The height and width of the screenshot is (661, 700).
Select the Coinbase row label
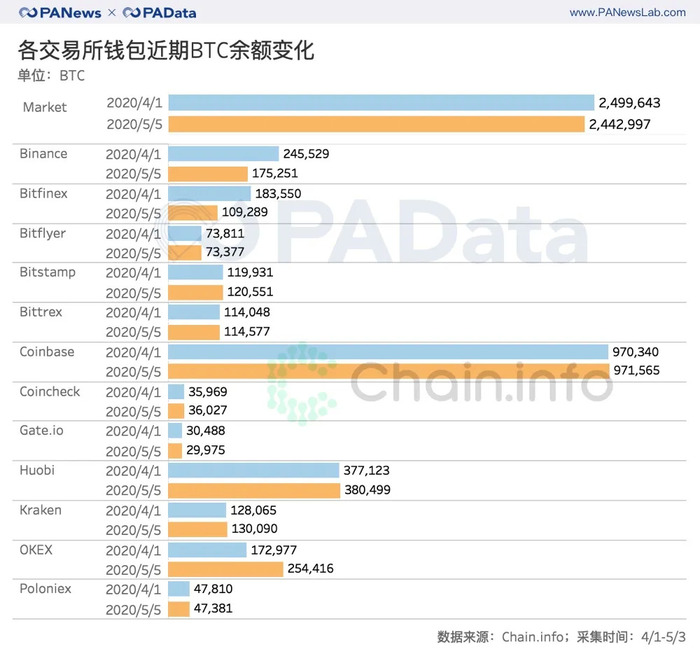pos(47,352)
